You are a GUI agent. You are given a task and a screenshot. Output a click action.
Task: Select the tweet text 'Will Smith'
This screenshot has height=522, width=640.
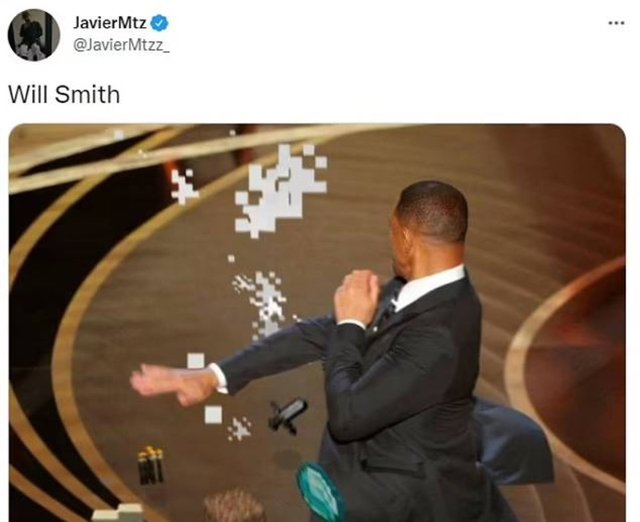(x=64, y=95)
